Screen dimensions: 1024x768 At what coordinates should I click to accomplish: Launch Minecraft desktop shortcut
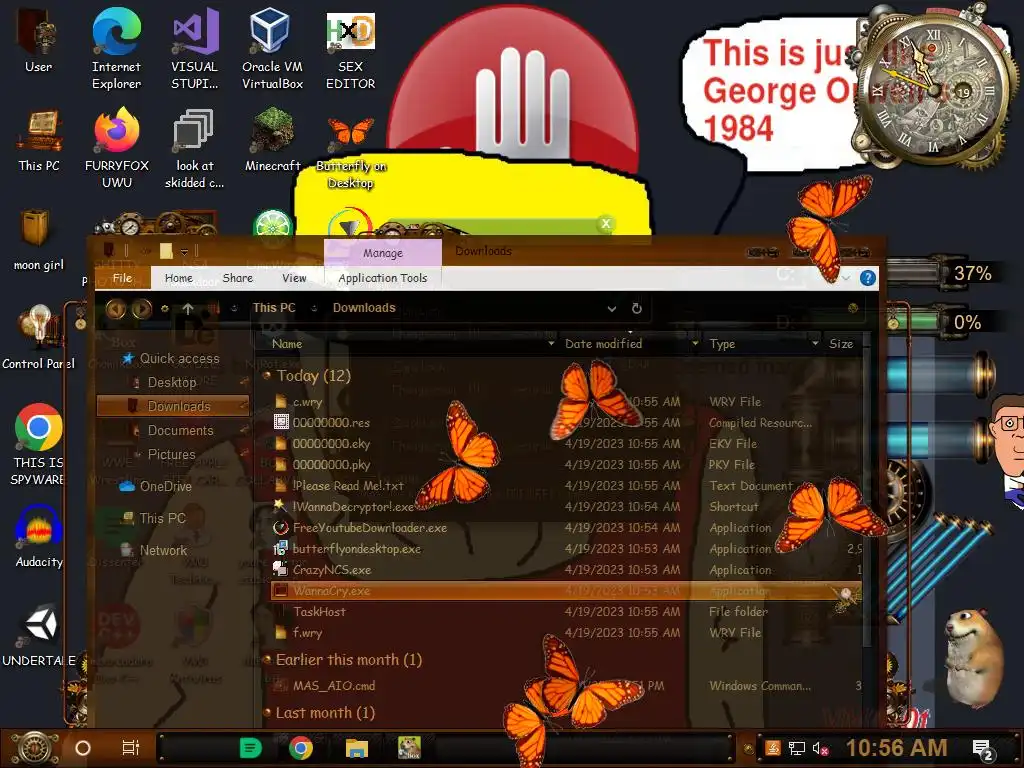[272, 141]
